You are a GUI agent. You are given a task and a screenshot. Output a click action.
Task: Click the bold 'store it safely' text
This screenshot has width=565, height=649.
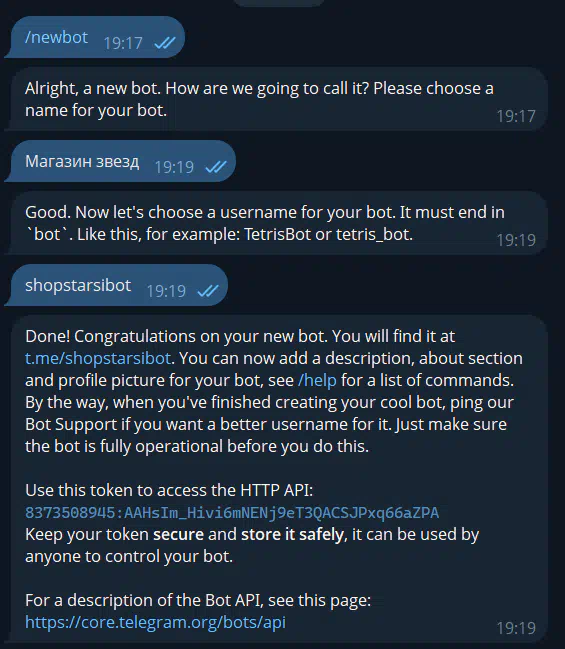click(292, 534)
